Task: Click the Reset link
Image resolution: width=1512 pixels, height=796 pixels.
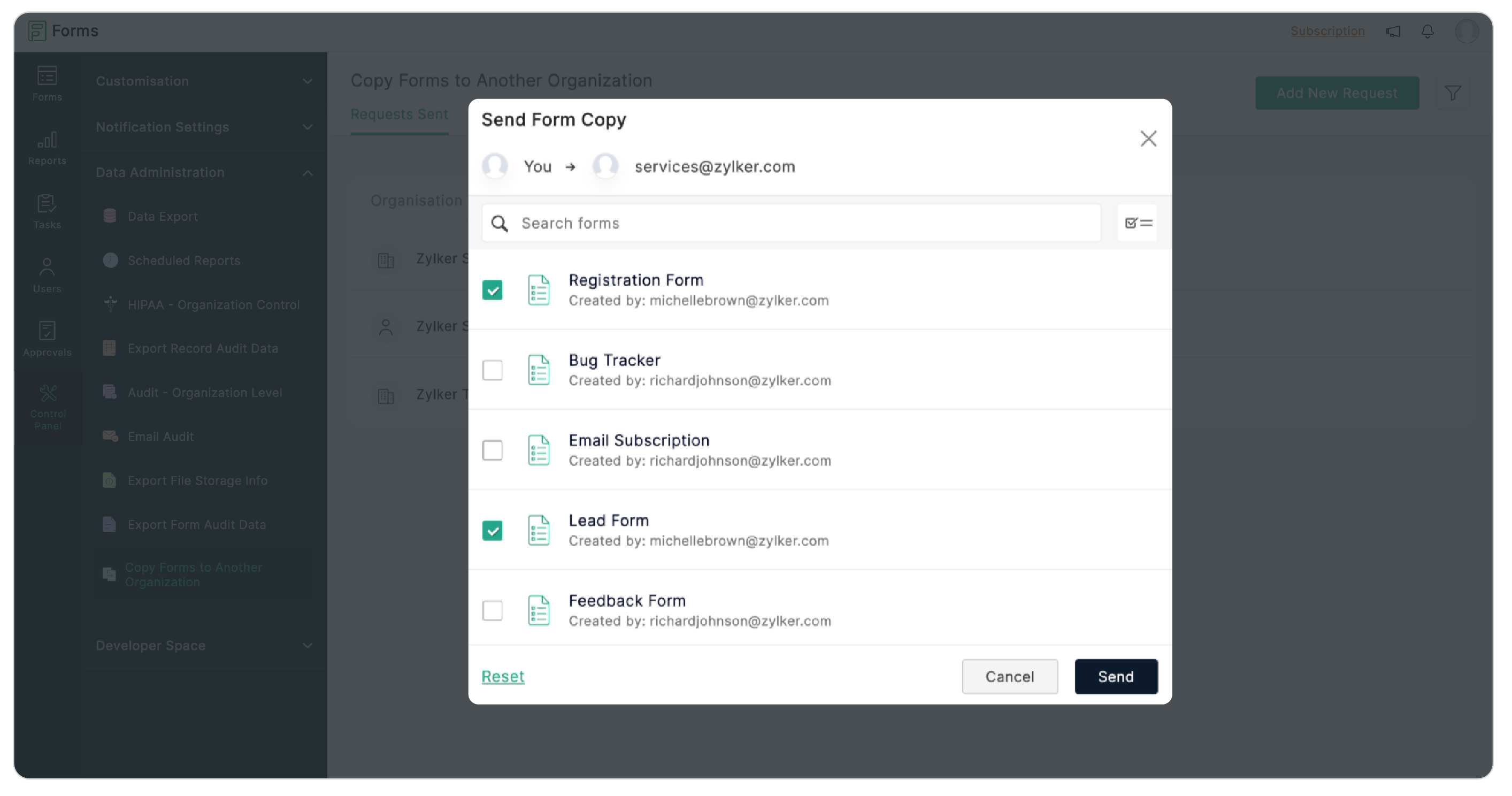Action: click(502, 676)
